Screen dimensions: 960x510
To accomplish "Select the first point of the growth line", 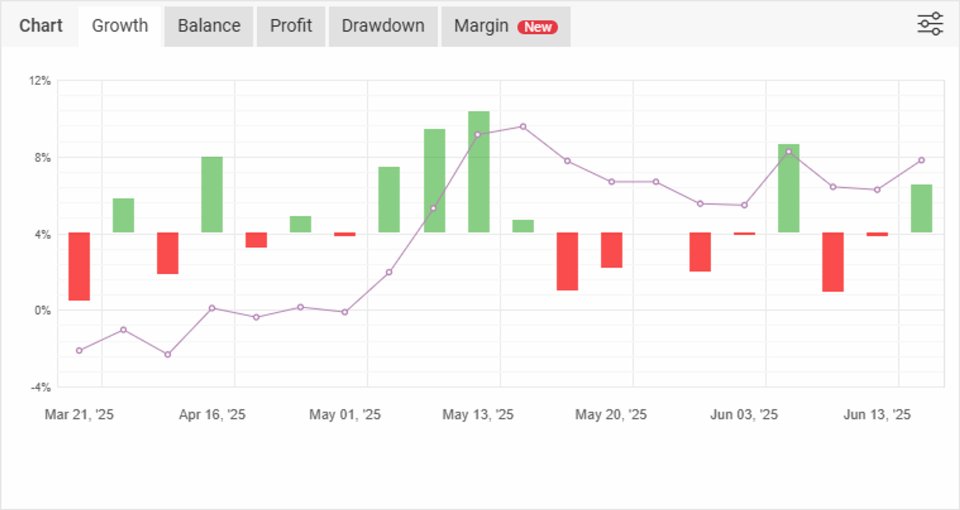I will (x=79, y=350).
